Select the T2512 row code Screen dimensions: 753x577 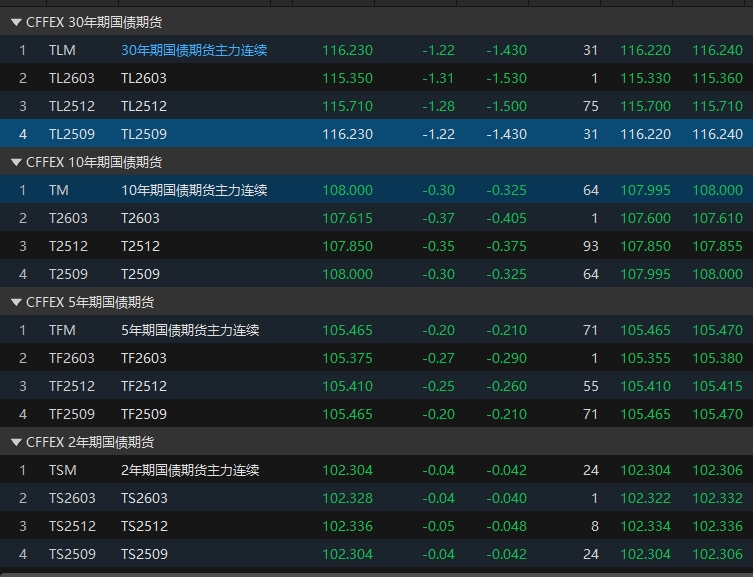[68, 246]
